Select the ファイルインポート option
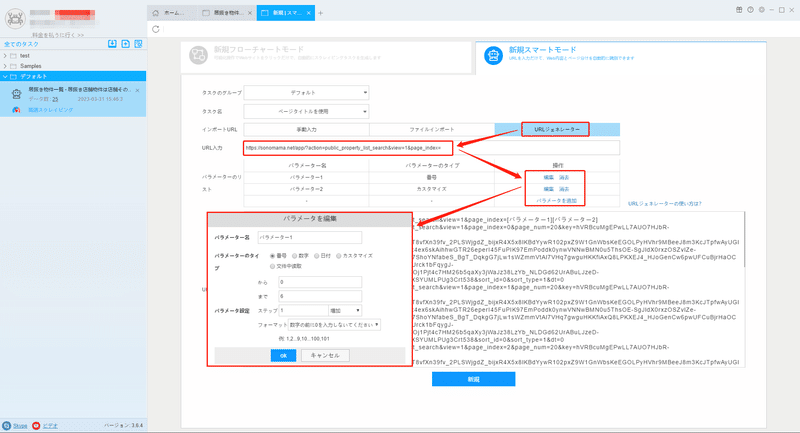 coord(432,130)
